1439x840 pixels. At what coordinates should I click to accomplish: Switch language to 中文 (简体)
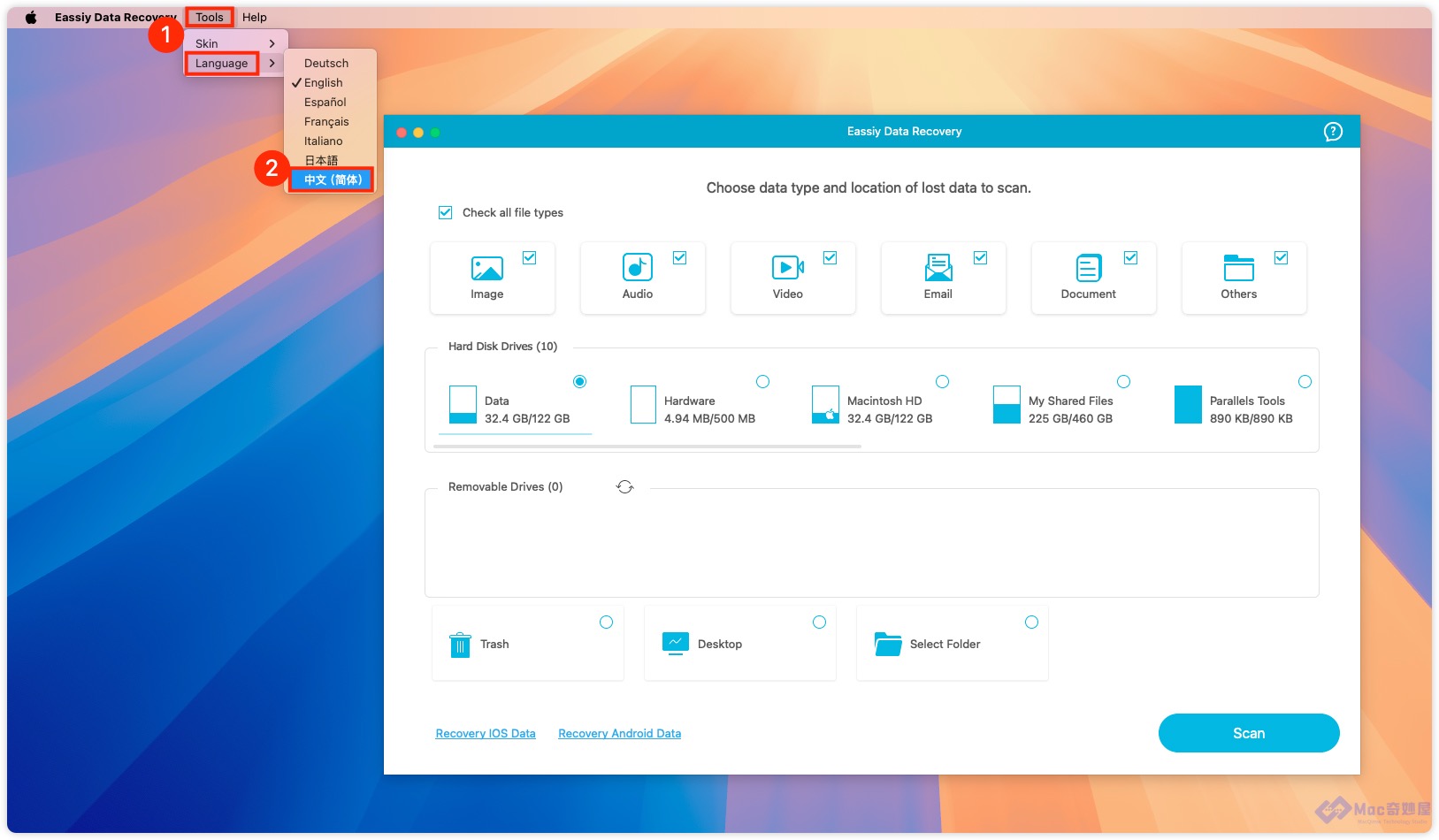[x=331, y=180]
